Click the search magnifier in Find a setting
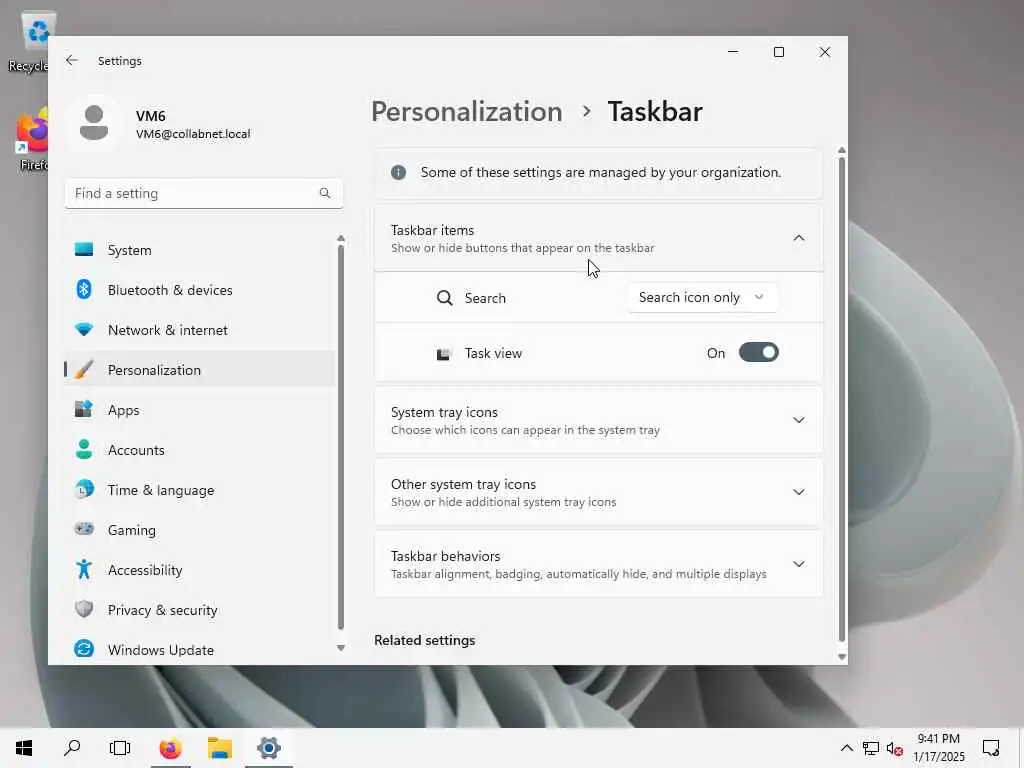 coord(325,193)
